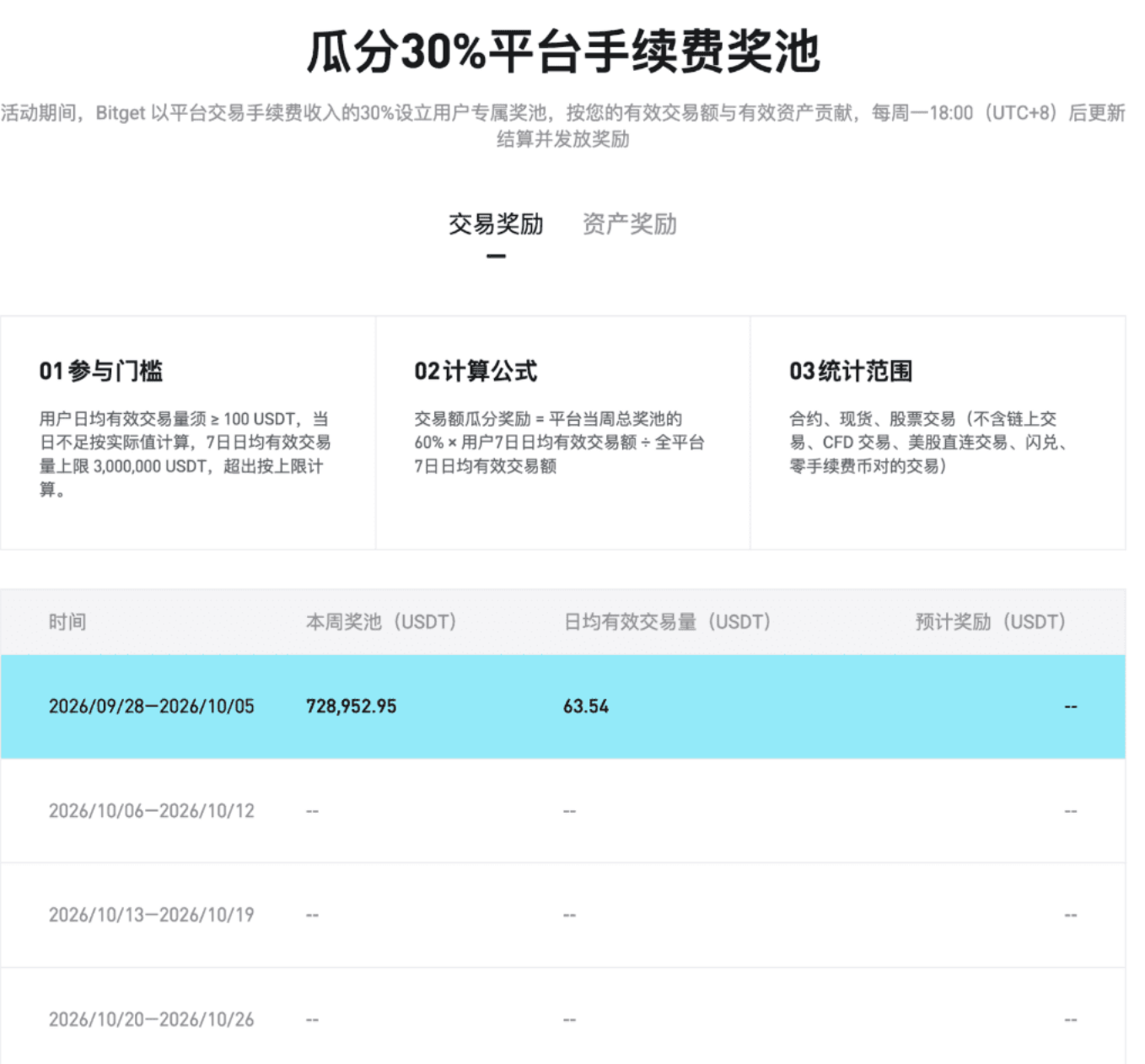Click the daily volume value 63.54

(586, 707)
